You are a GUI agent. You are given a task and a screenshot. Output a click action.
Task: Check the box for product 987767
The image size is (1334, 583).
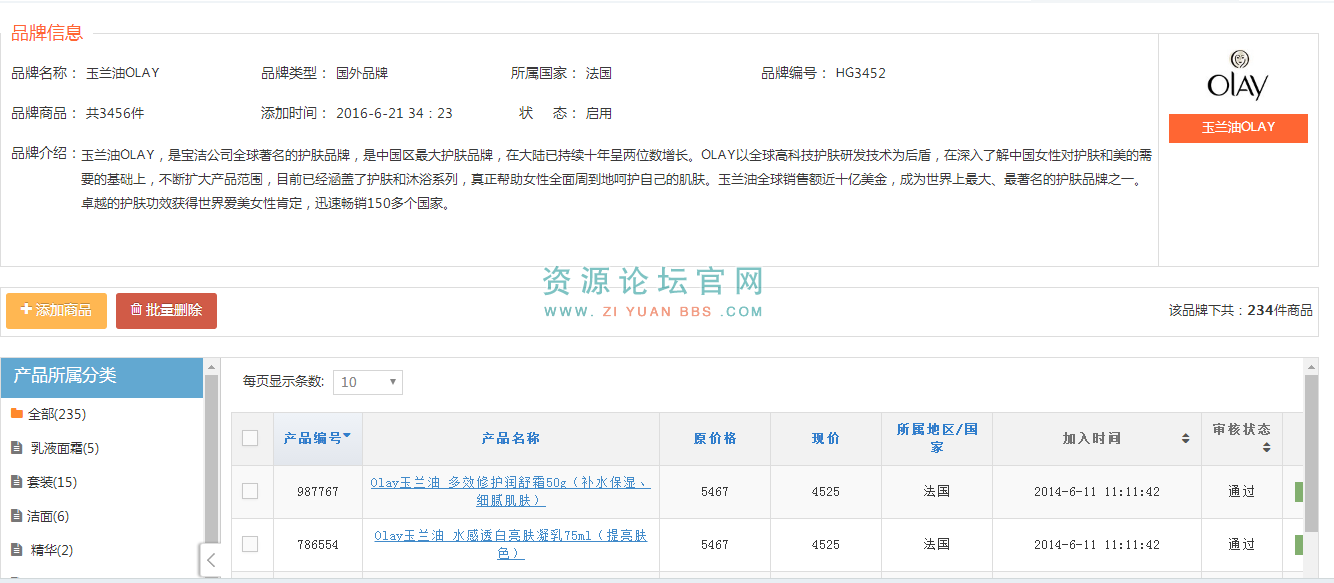click(250, 491)
